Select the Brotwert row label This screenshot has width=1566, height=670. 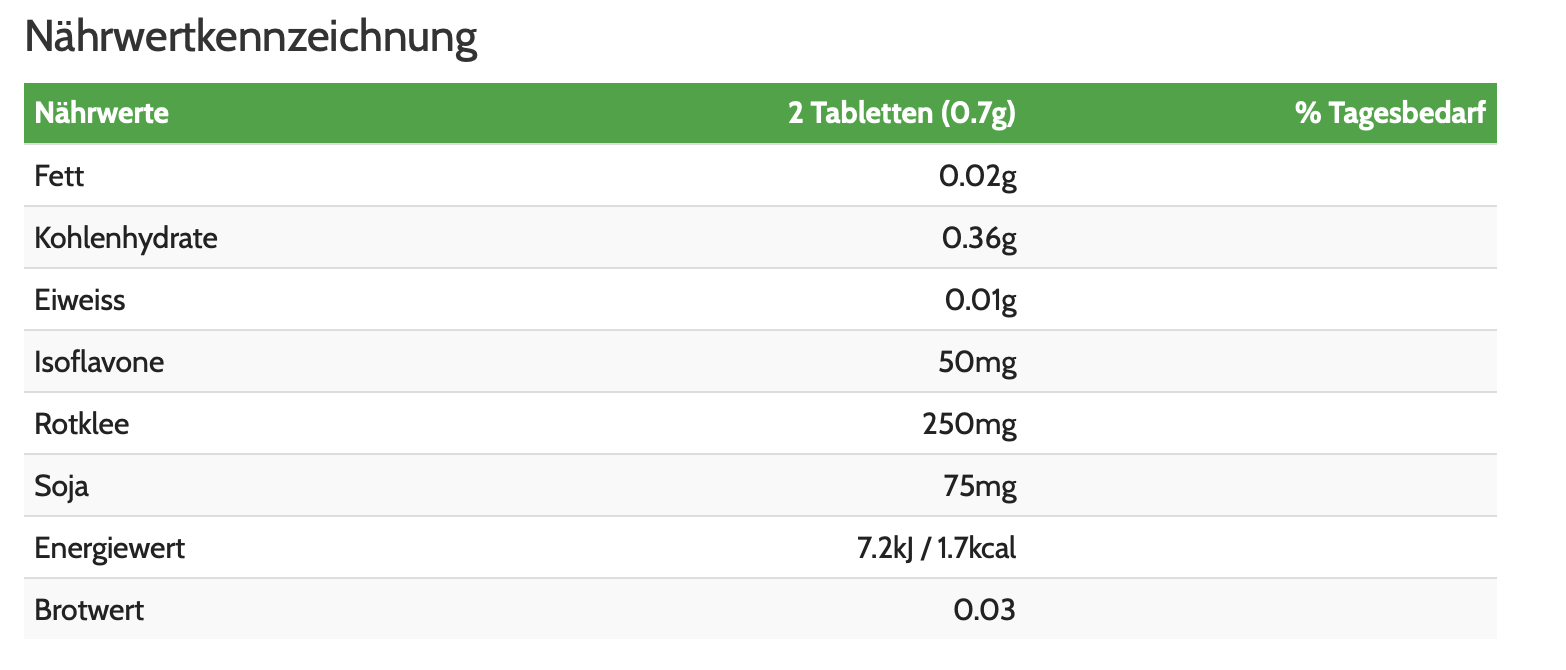[89, 611]
